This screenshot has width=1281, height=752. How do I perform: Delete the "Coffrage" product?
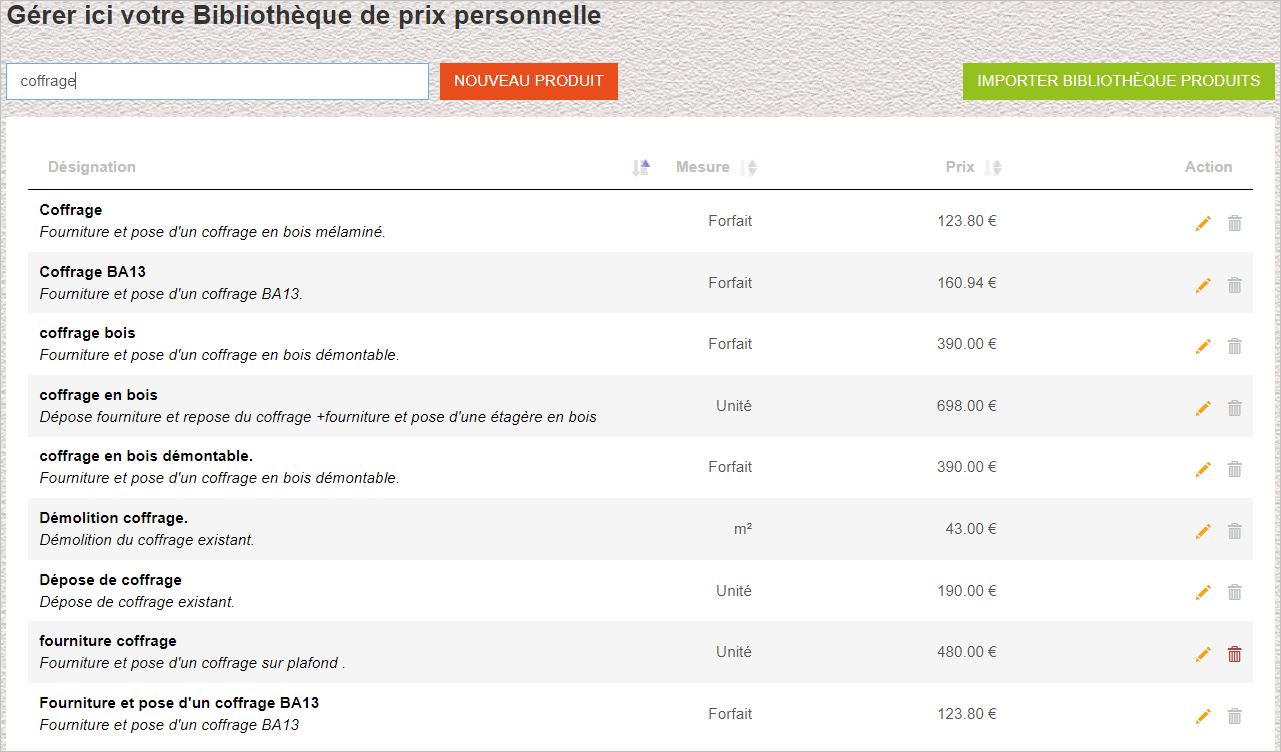pos(1234,223)
